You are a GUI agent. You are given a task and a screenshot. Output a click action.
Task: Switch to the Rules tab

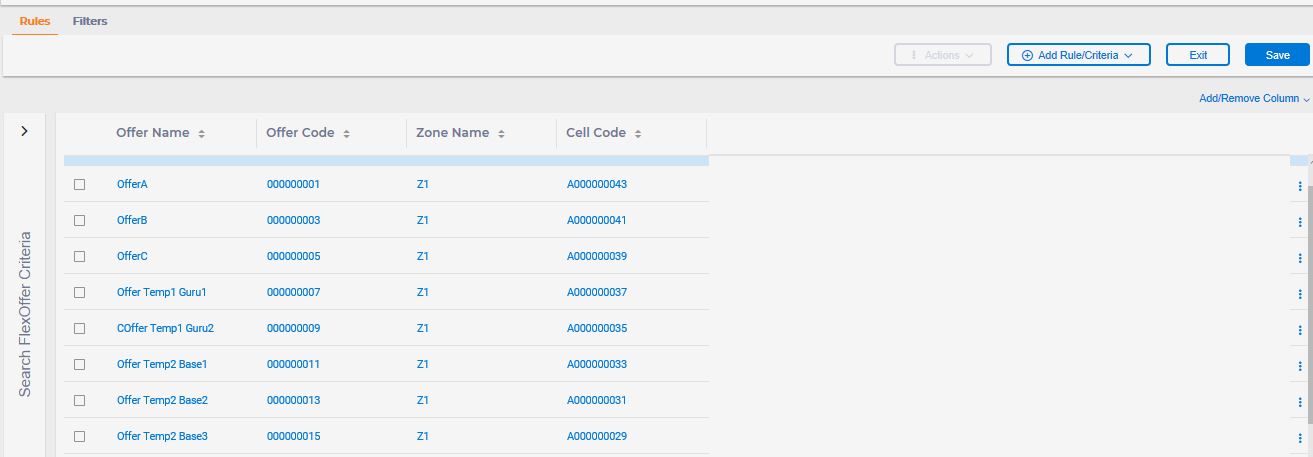(35, 21)
